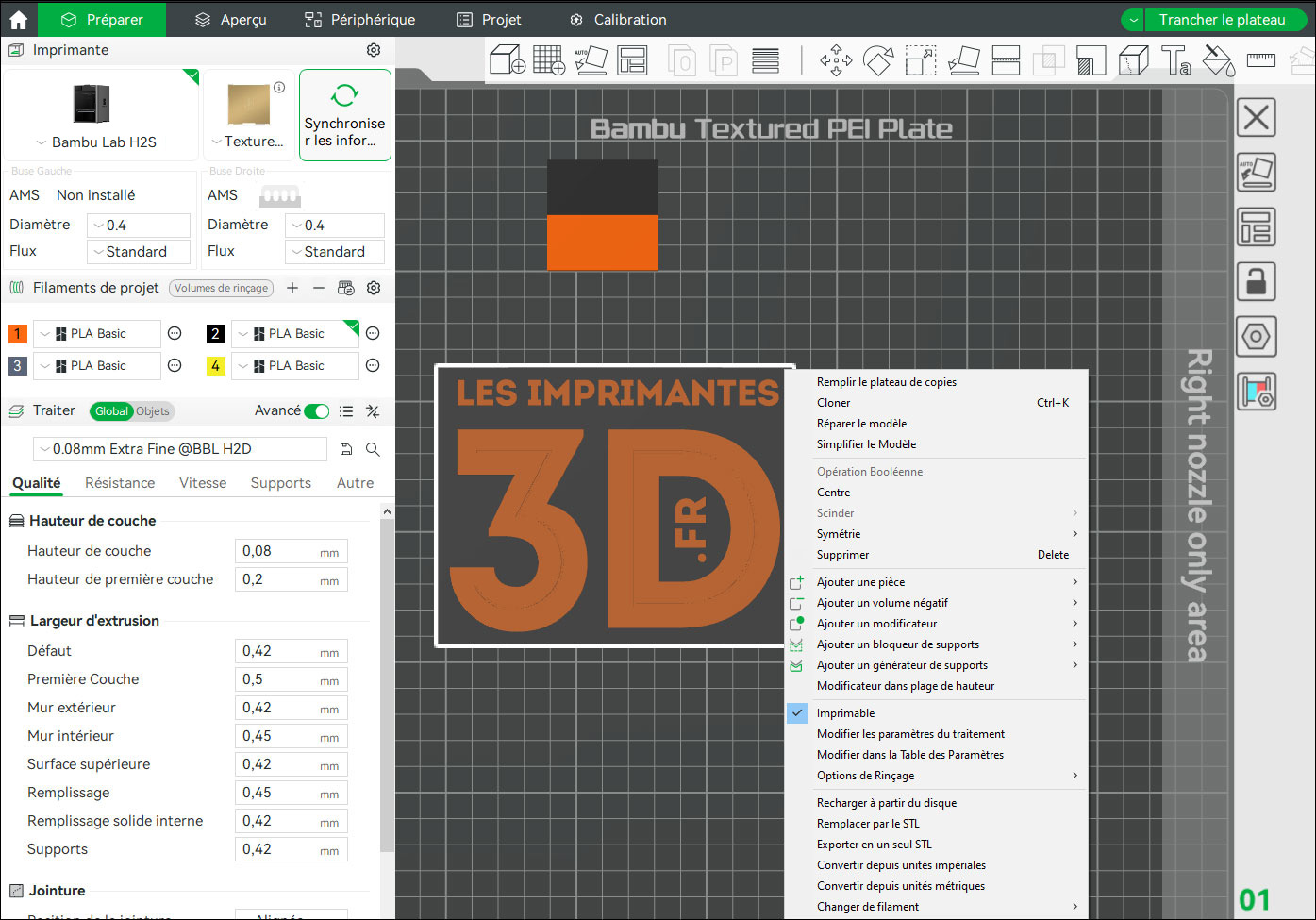Screen dimensions: 1316x920
Task: Uncheck Imprimable in the context menu
Action: pyautogui.click(x=845, y=713)
